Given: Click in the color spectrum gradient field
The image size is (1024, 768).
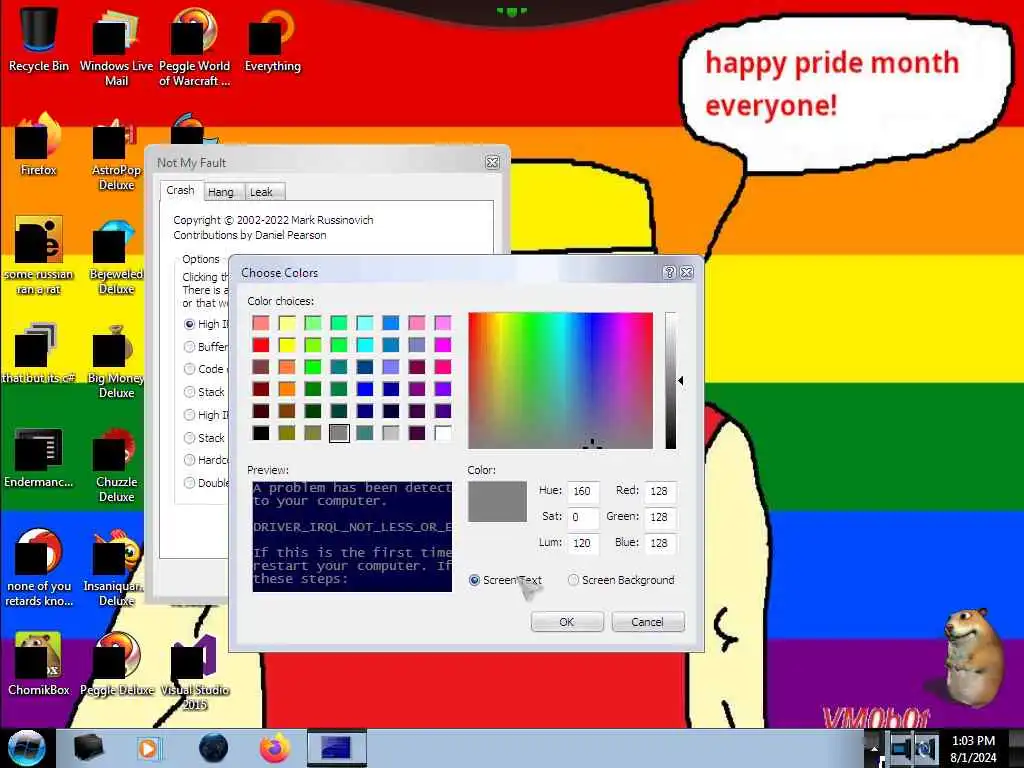Looking at the screenshot, I should (560, 381).
